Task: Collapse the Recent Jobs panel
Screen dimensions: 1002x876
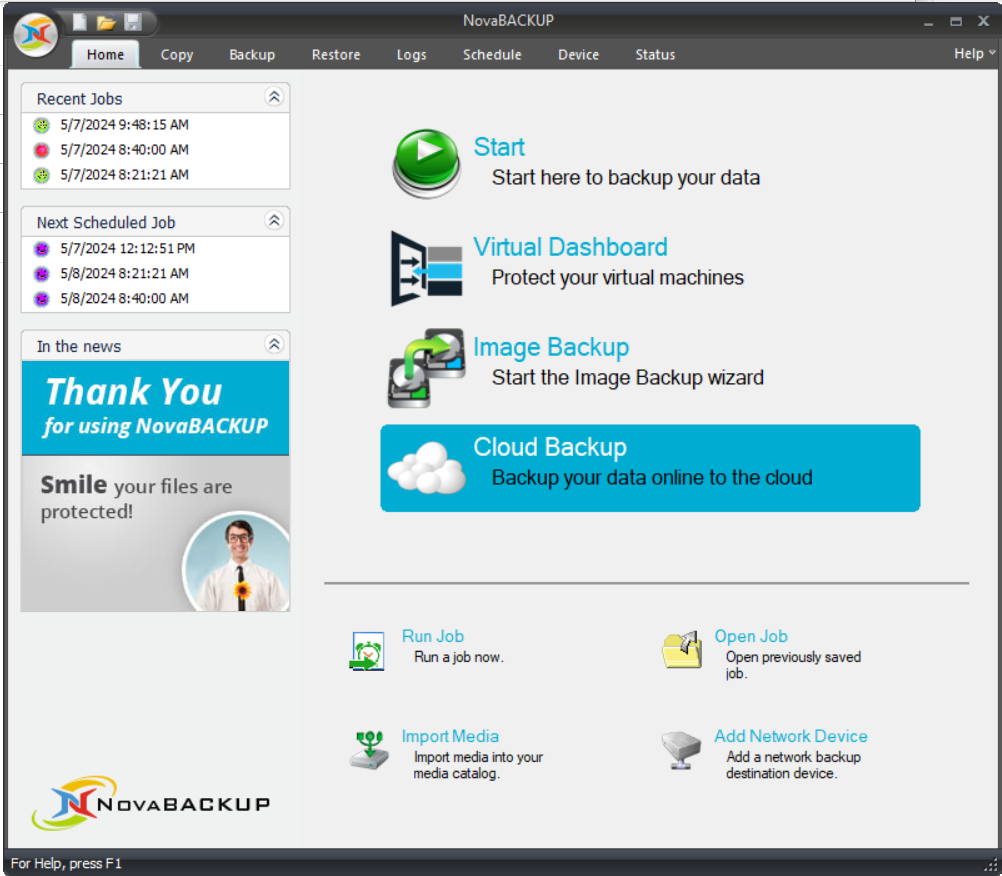Action: click(274, 96)
